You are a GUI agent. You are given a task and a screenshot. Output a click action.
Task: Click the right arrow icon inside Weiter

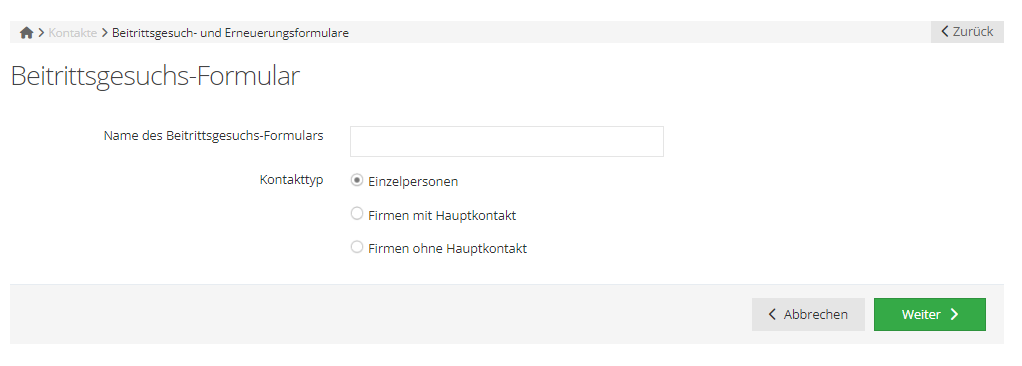point(954,315)
